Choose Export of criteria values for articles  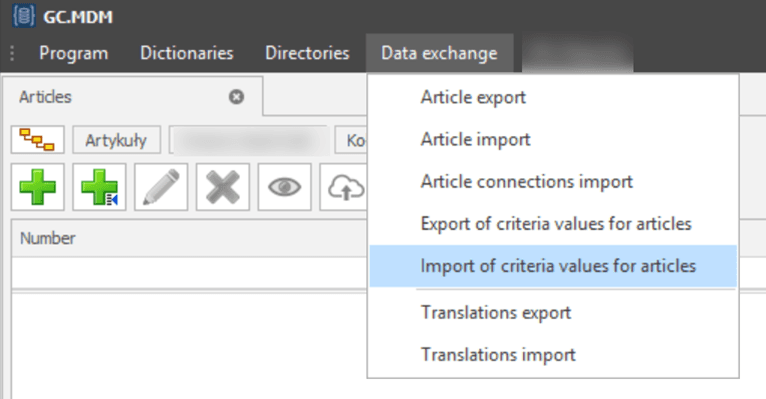point(553,224)
